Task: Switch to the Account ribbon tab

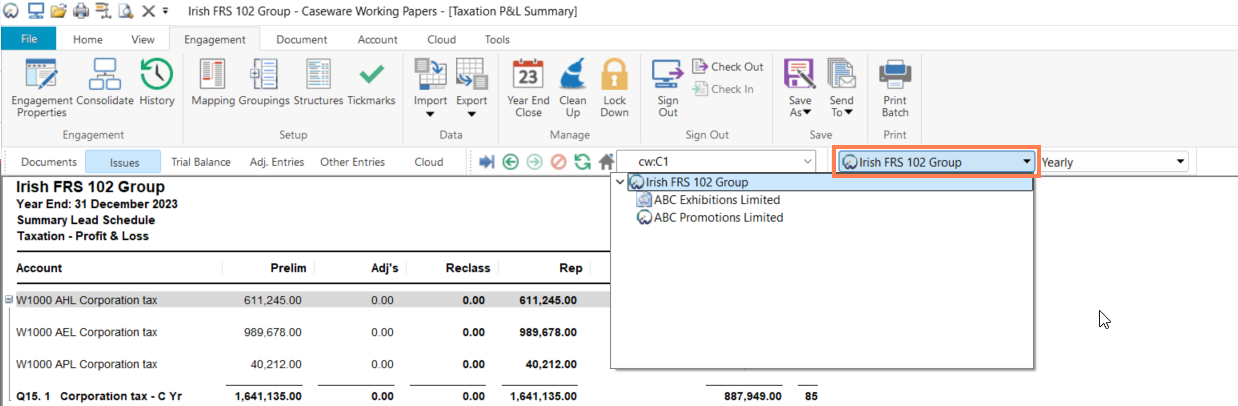Action: click(378, 40)
